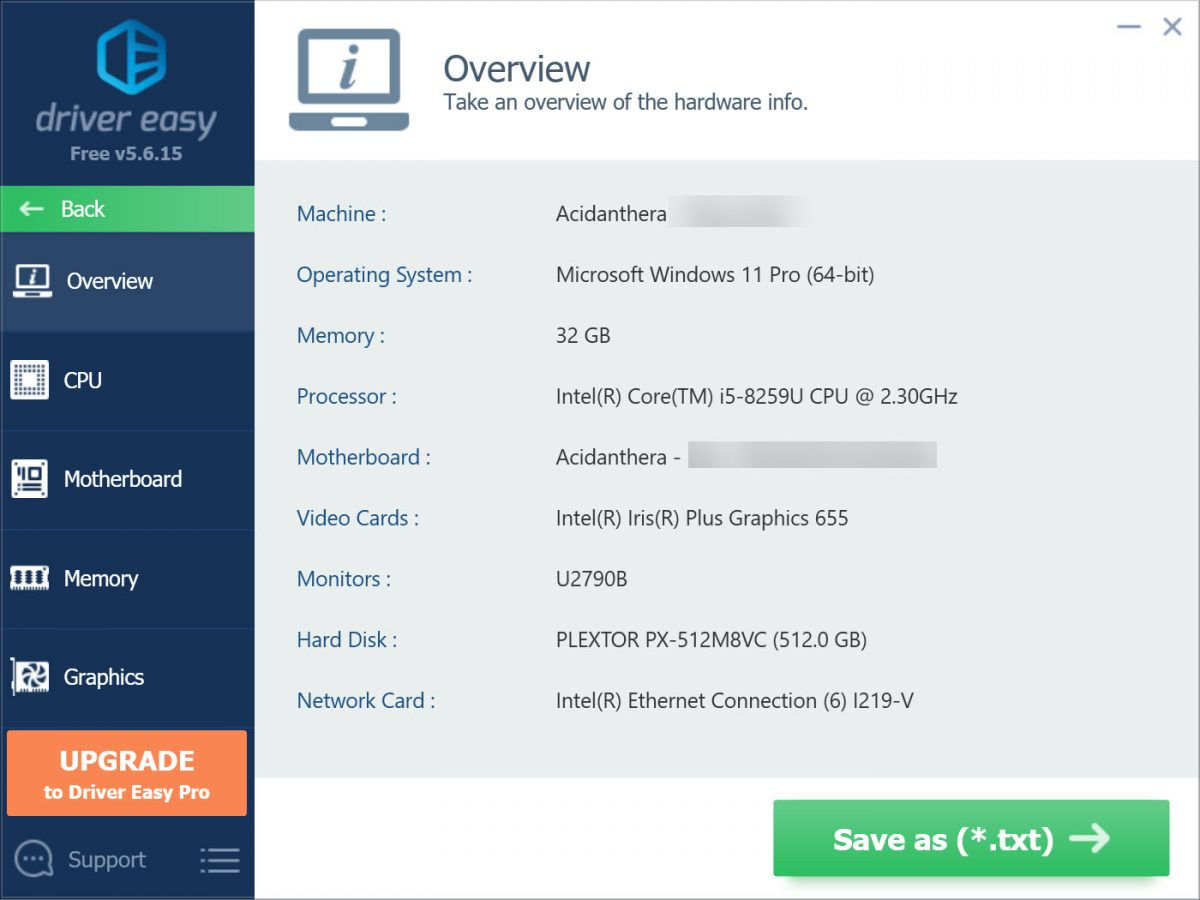Click Save as (*.txt) button
The height and width of the screenshot is (900, 1200).
[971, 838]
